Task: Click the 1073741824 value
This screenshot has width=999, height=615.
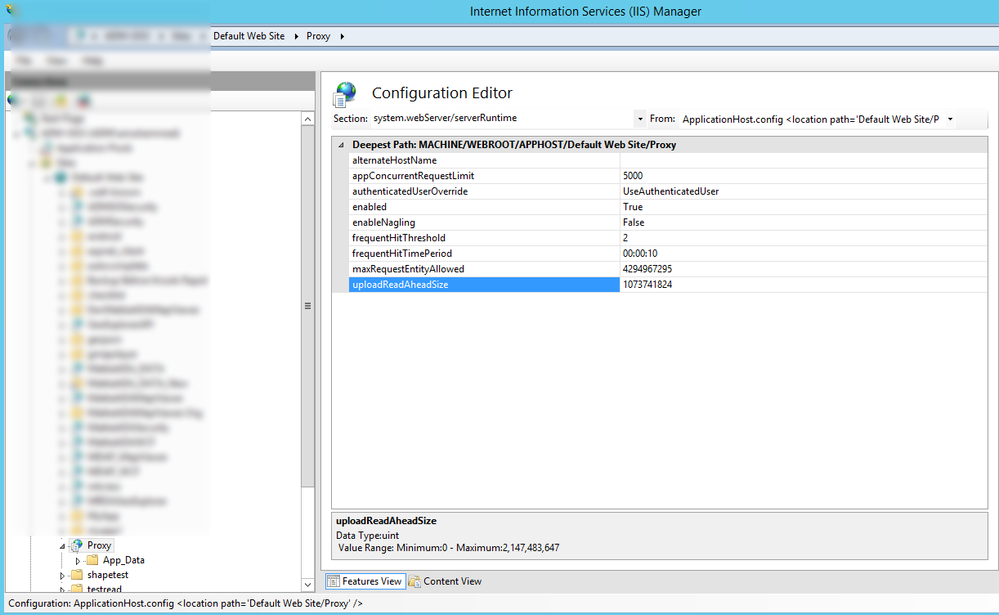Action: coord(647,285)
